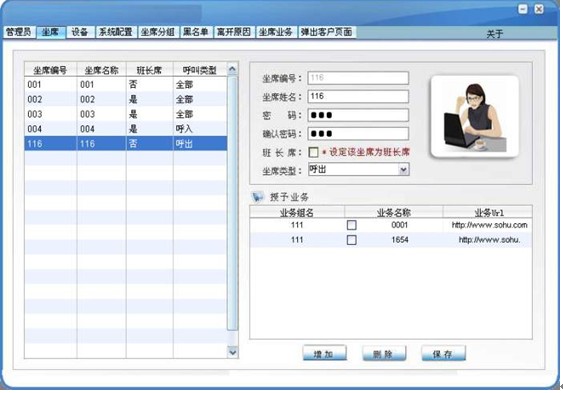563x393 pixels.
Task: Click the 业务名称 column header
Action: pyautogui.click(x=394, y=212)
